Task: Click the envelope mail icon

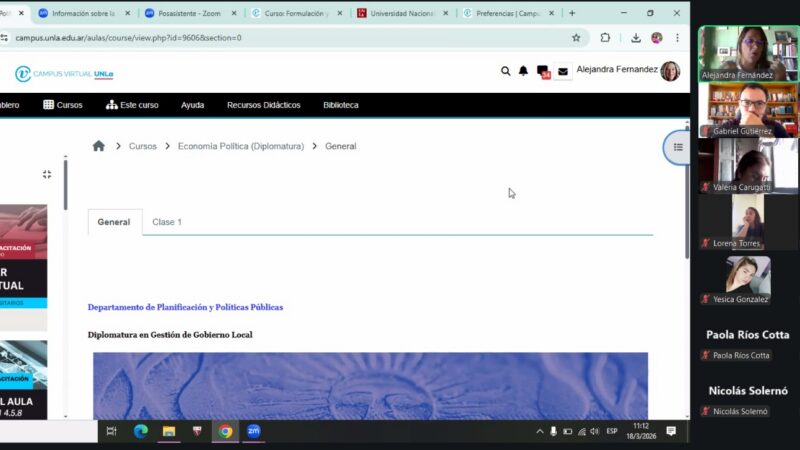Action: coord(563,72)
